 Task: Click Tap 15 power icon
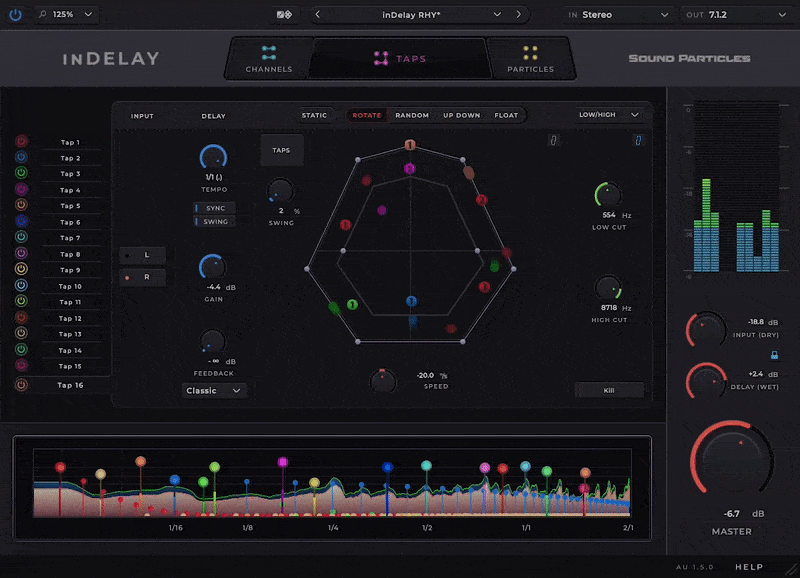coord(21,365)
